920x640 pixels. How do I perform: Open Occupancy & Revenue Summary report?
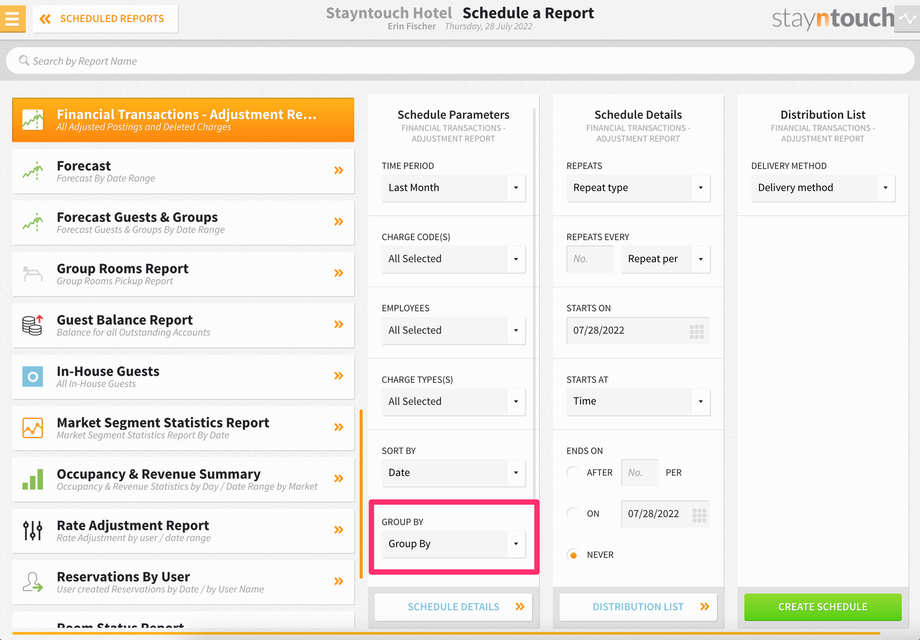click(x=183, y=479)
